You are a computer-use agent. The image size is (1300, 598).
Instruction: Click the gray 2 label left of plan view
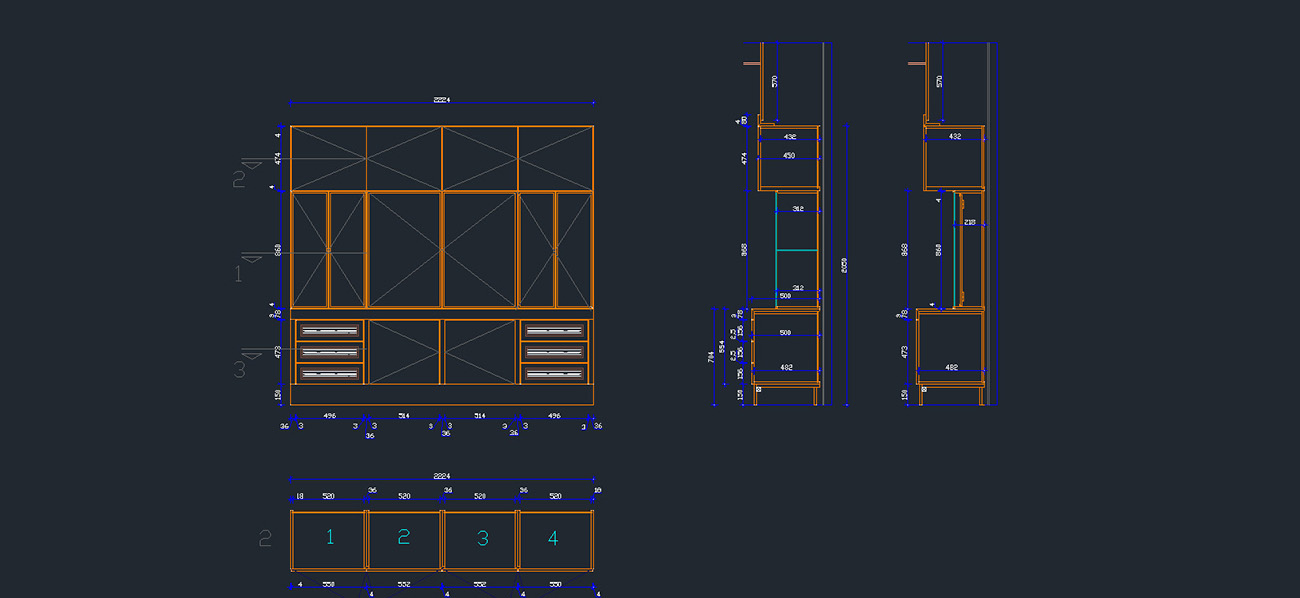point(265,538)
